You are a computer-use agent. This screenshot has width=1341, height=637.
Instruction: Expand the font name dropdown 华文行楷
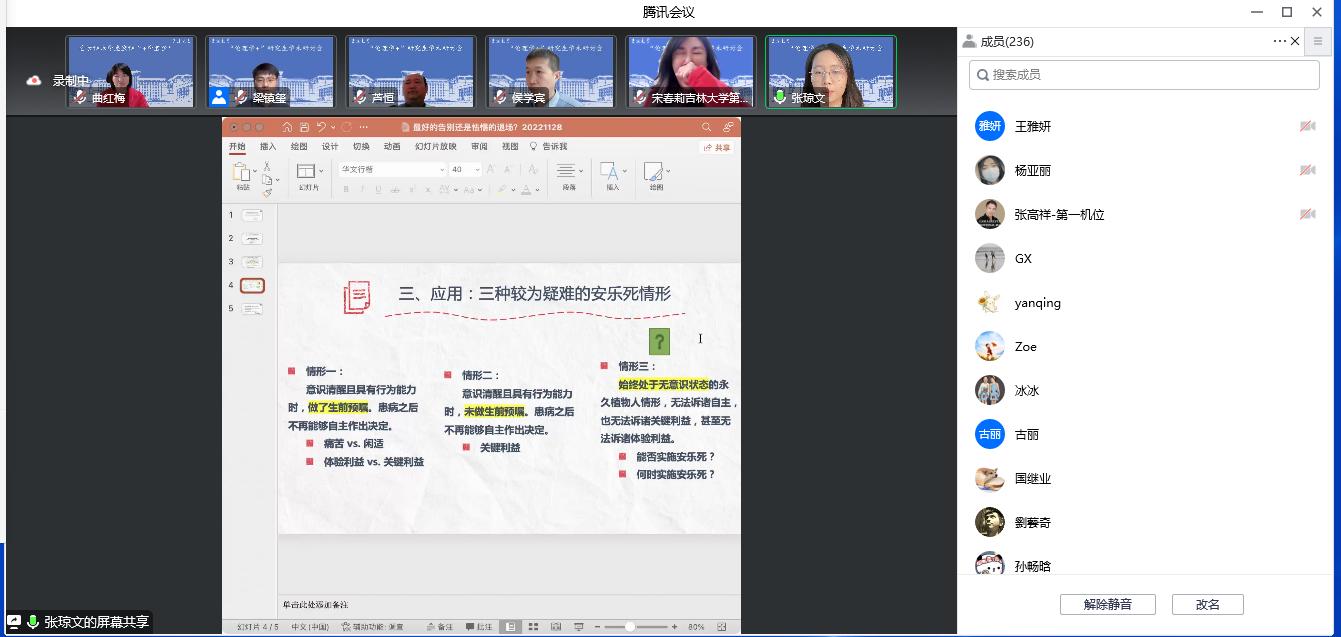442,170
